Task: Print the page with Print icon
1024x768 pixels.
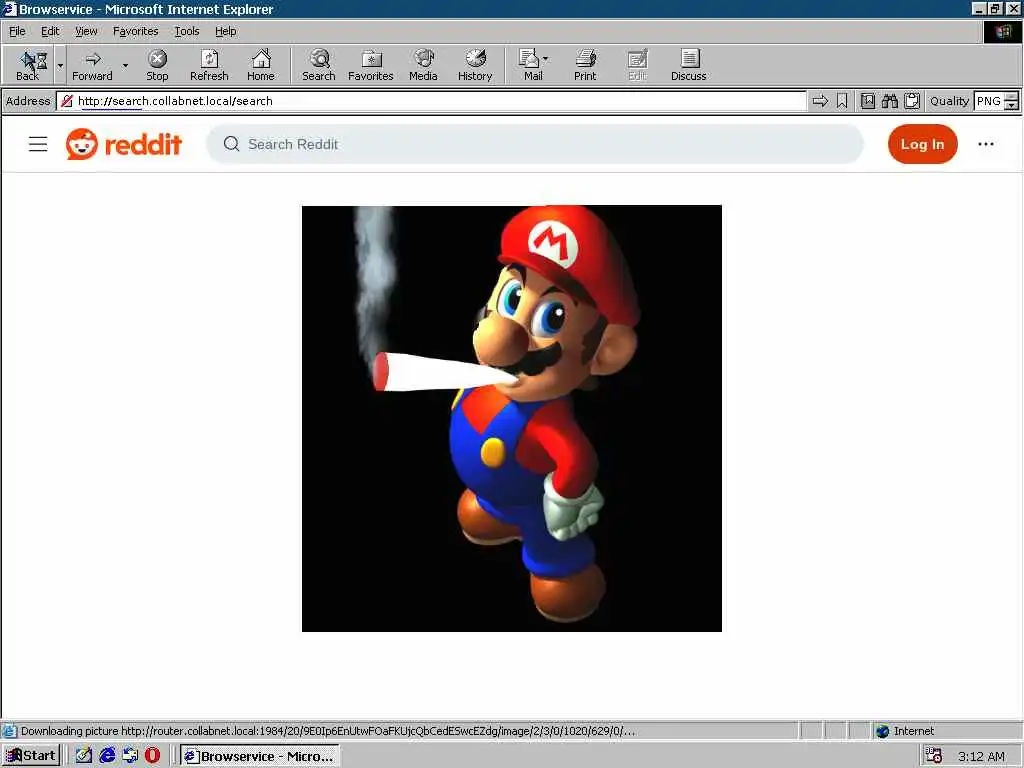Action: 585,65
